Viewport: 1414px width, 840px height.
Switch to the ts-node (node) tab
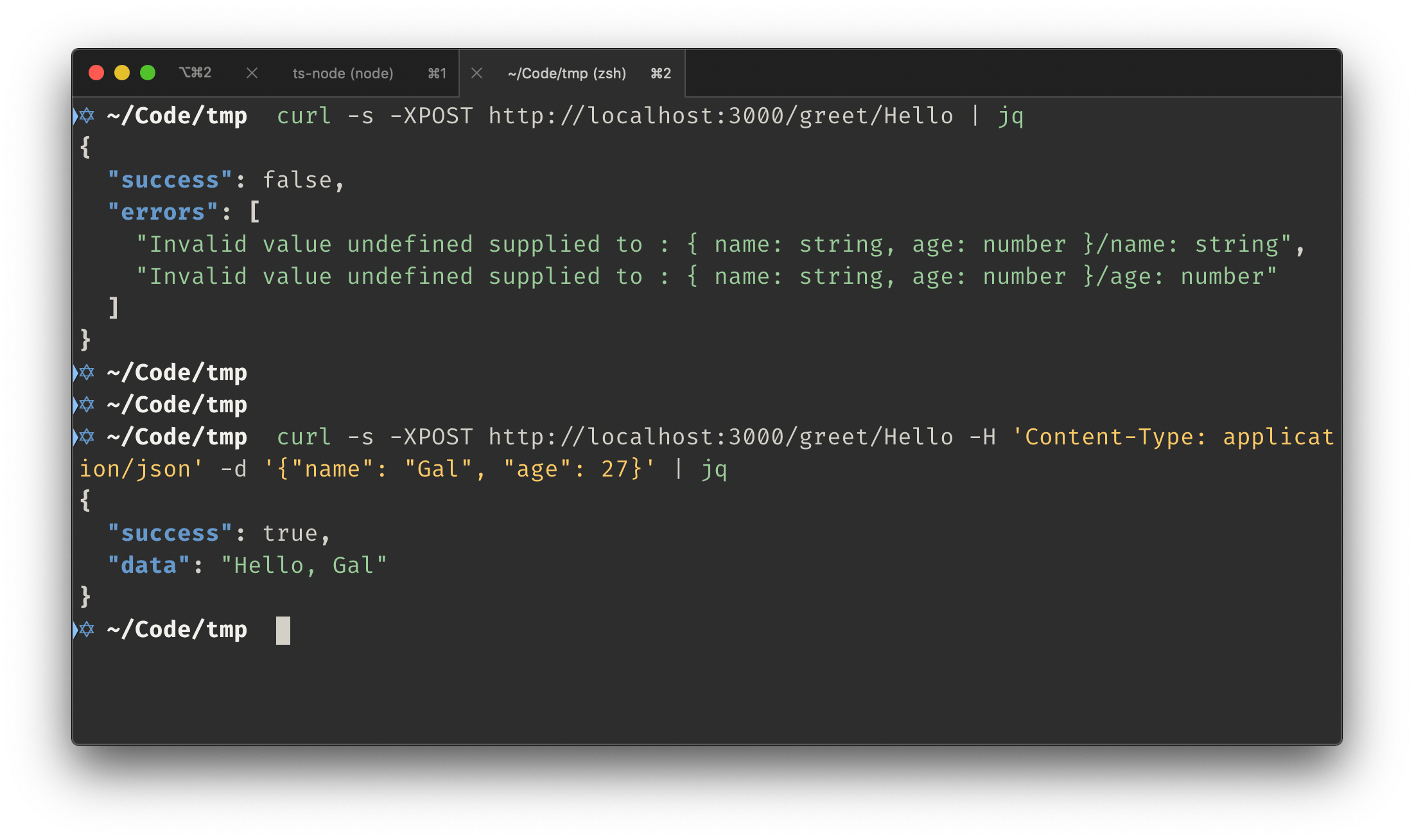pyautogui.click(x=343, y=73)
